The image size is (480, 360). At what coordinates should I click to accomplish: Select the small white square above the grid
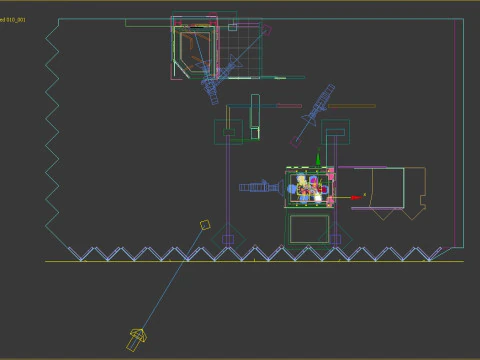point(233,27)
